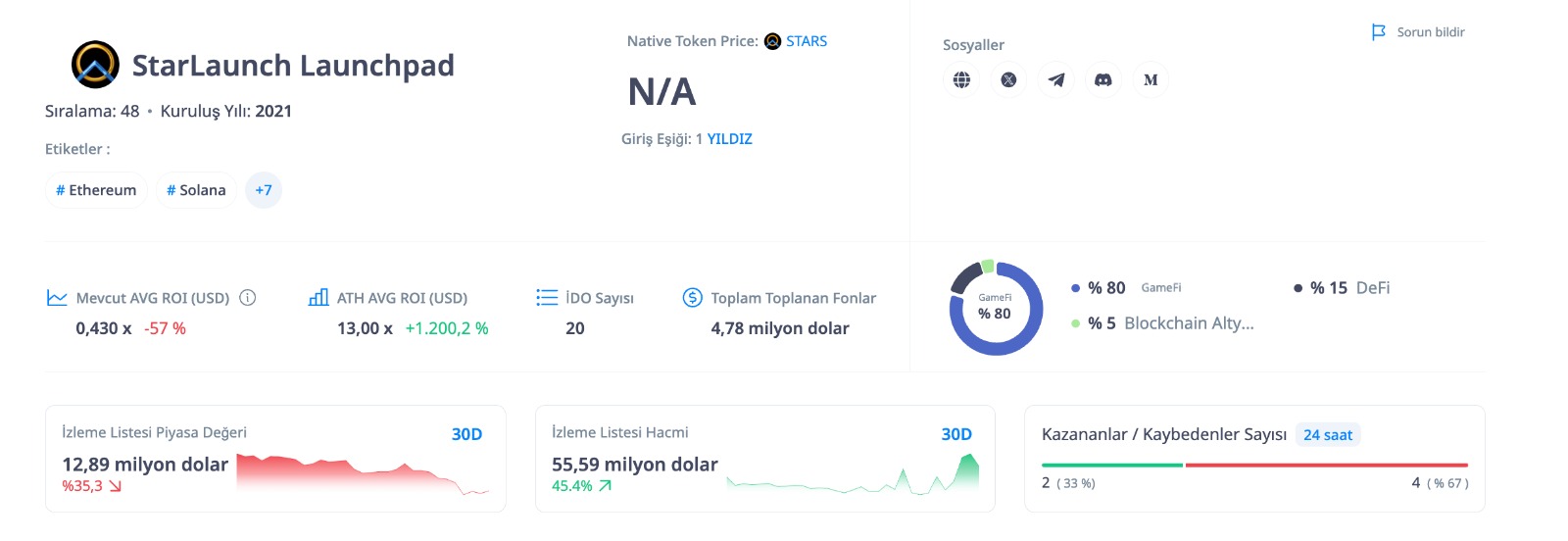Click the bar chart icon for ATH AVG ROI

pos(318,297)
